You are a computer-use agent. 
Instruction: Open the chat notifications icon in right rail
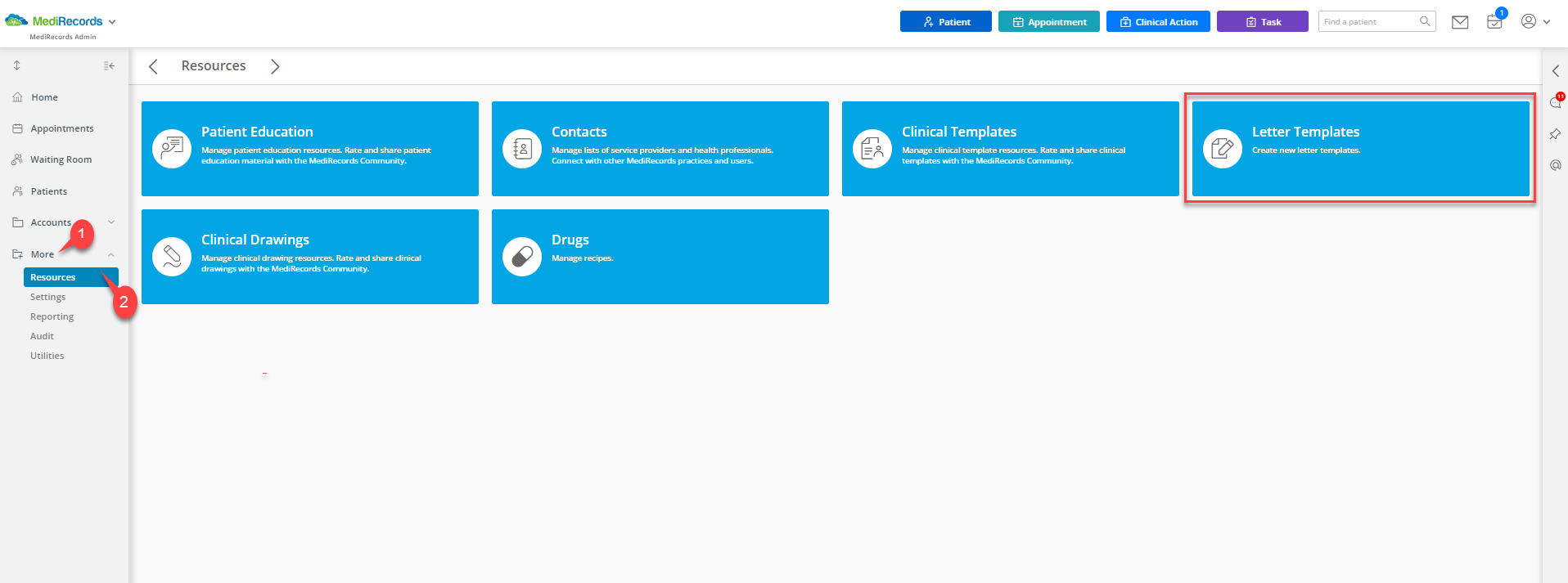[1556, 102]
